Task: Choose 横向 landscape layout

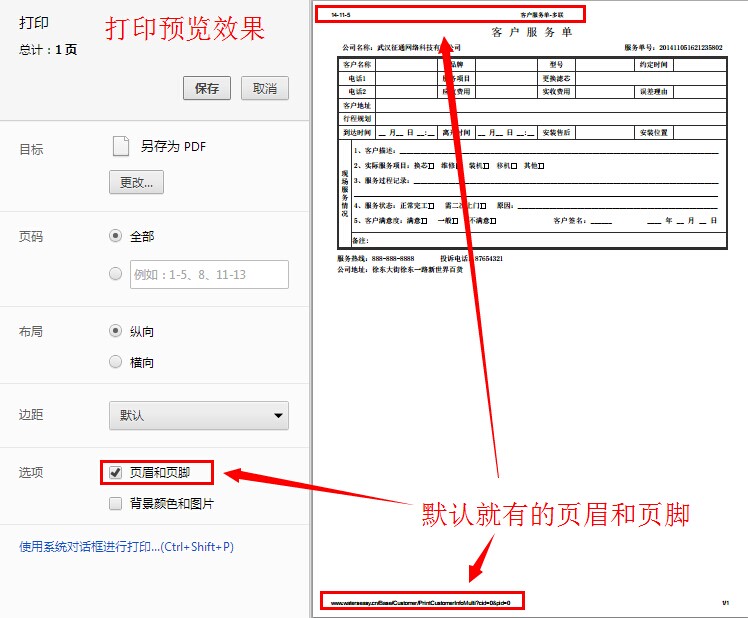Action: click(116, 362)
